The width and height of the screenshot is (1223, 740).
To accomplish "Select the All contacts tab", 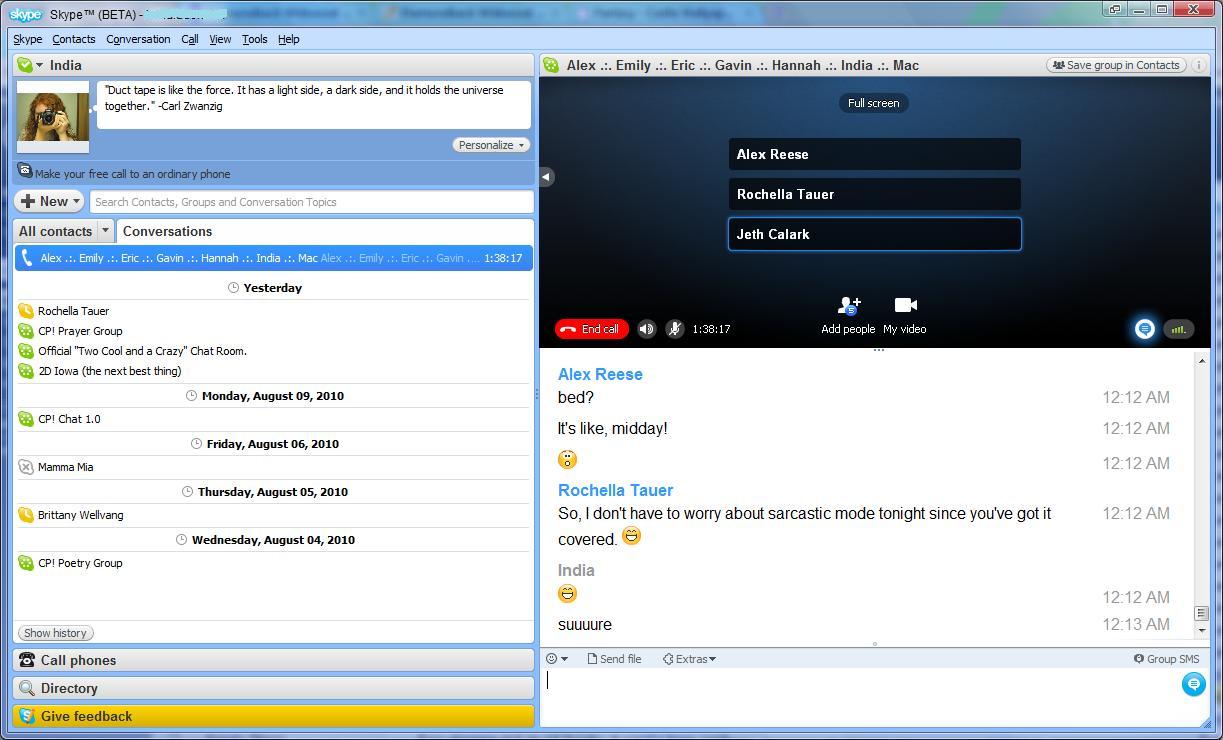I will [x=55, y=231].
